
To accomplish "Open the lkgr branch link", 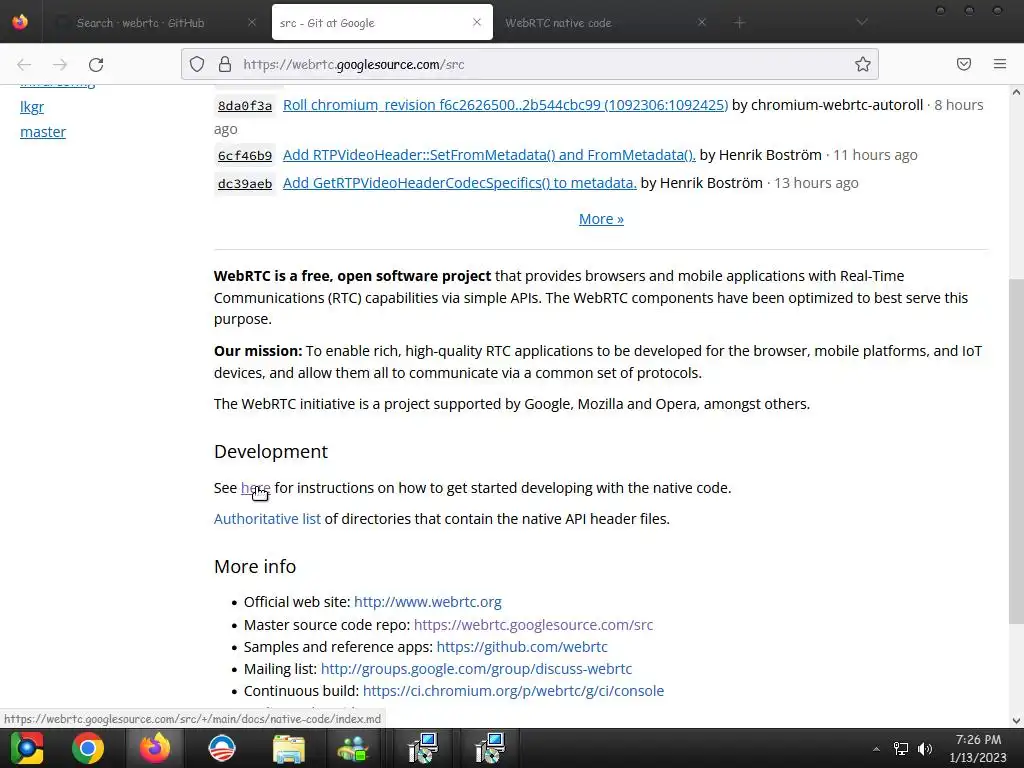I will click(32, 106).
